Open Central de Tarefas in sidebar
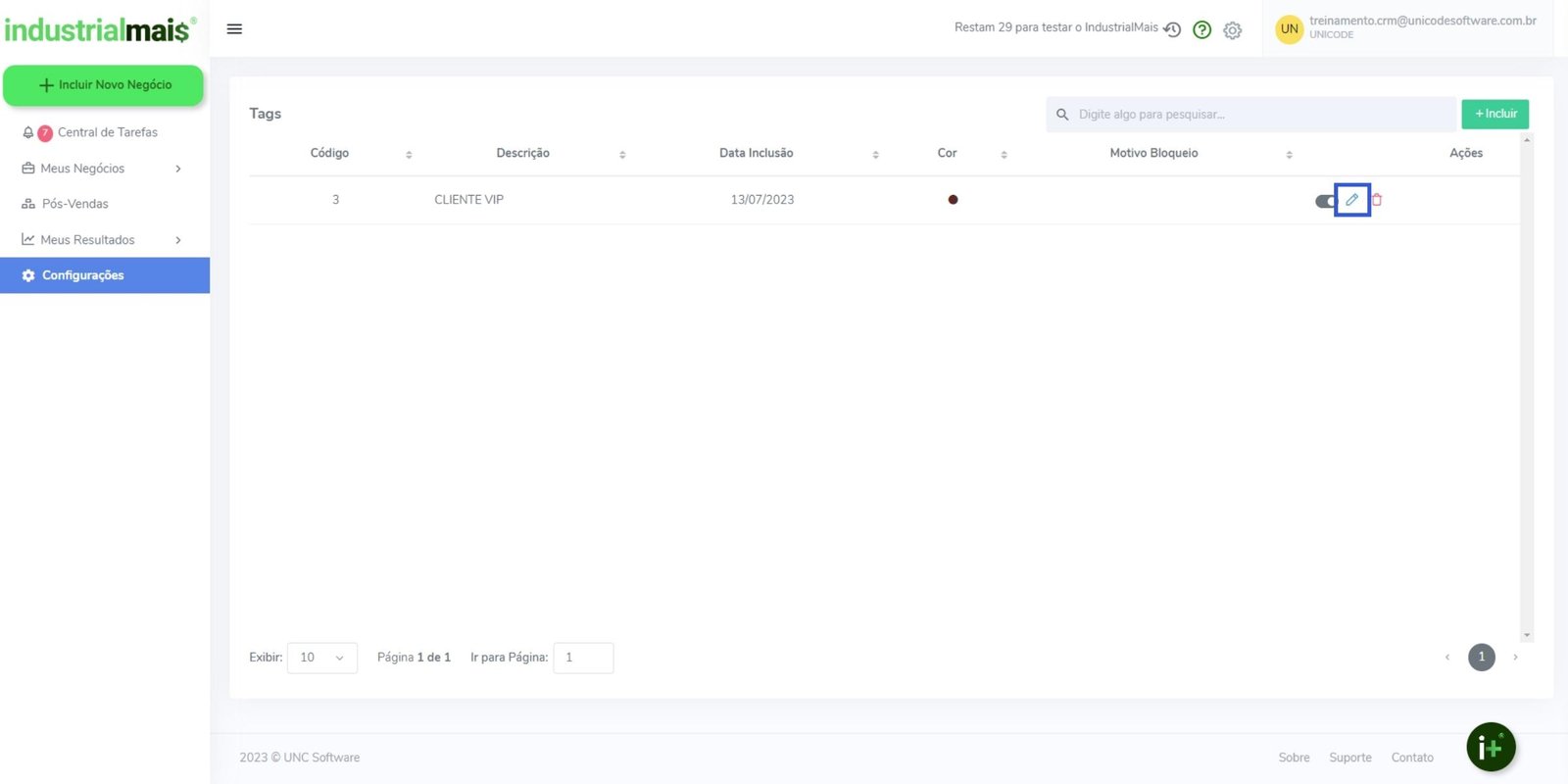The image size is (1568, 784). pos(107,132)
